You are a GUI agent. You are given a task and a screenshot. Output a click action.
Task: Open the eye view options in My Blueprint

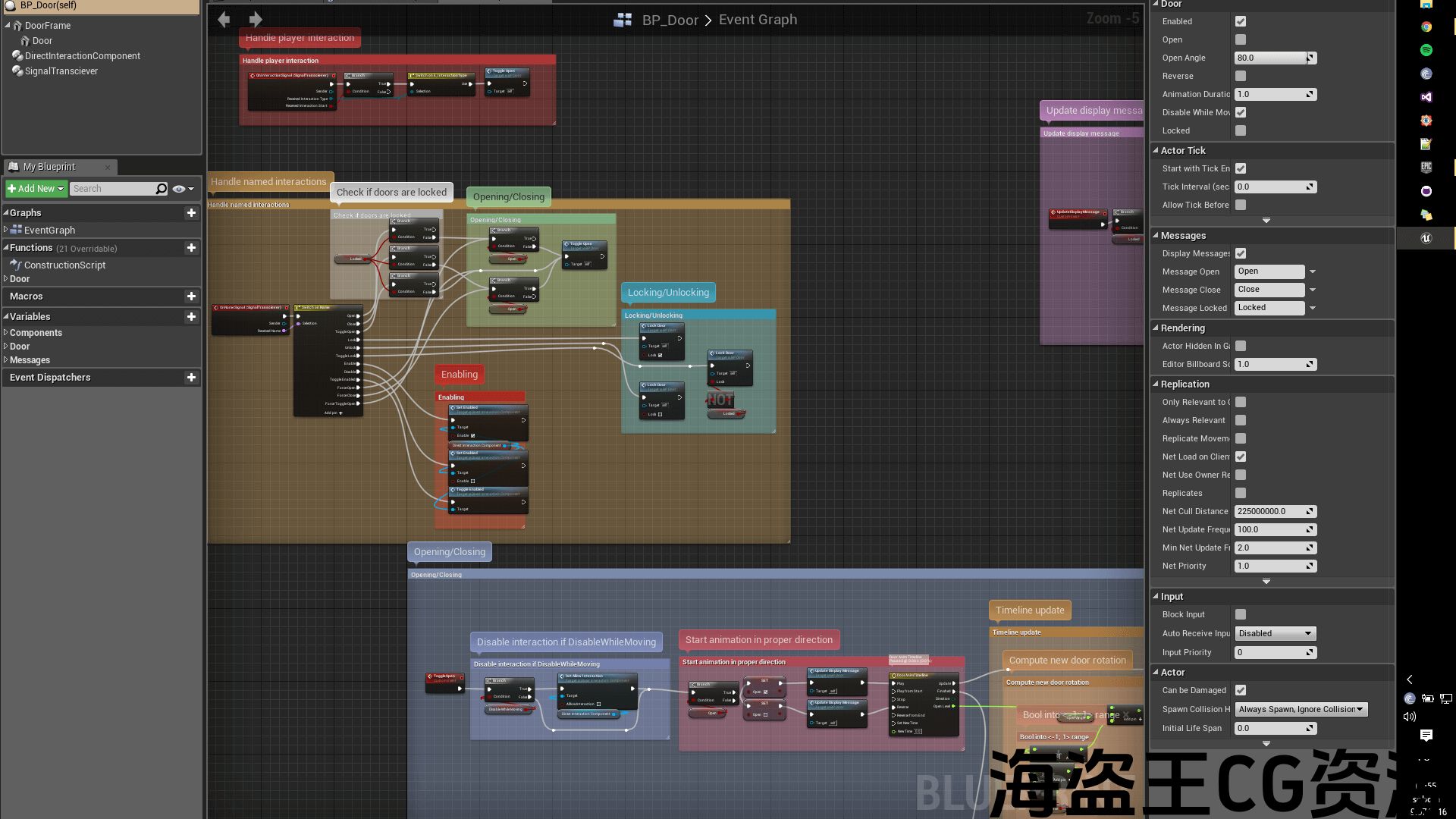point(183,189)
